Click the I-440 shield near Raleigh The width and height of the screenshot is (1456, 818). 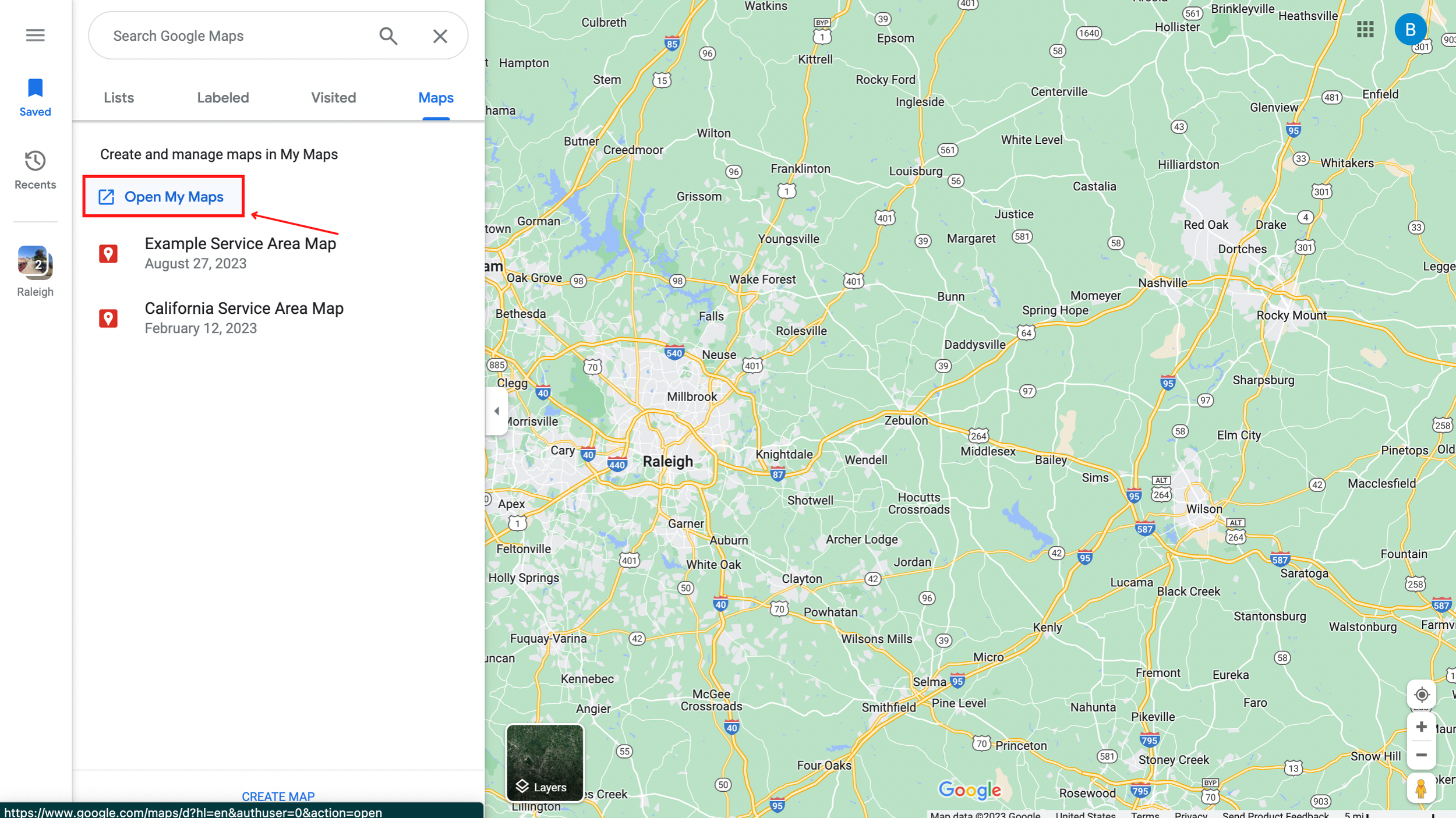pyautogui.click(x=617, y=465)
